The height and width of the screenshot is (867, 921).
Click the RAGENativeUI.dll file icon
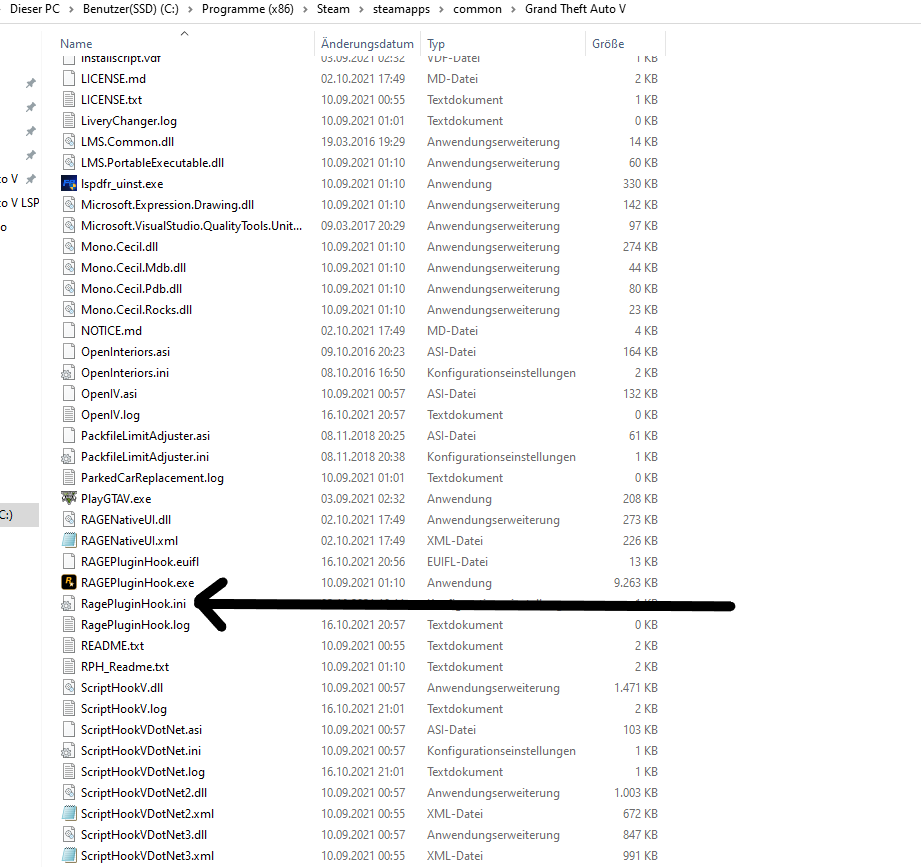[69, 520]
